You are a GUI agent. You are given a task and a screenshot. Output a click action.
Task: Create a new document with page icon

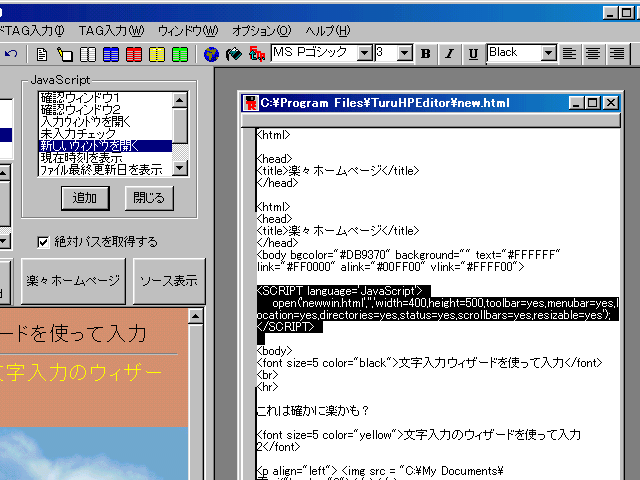pyautogui.click(x=42, y=54)
